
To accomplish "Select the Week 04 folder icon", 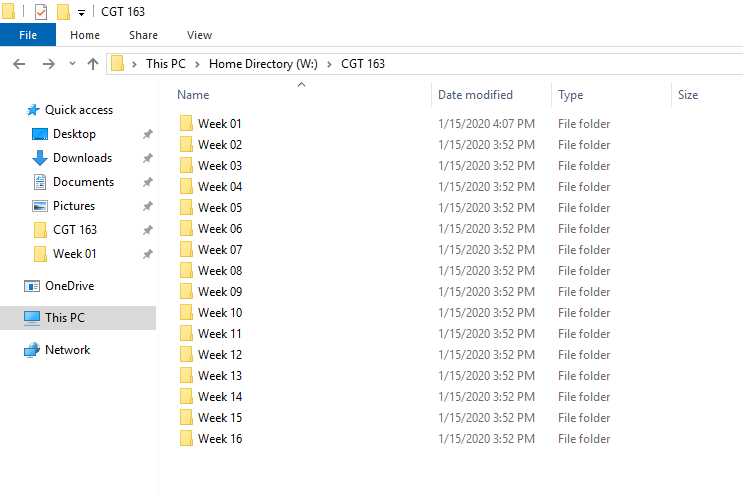I will pyautogui.click(x=186, y=186).
